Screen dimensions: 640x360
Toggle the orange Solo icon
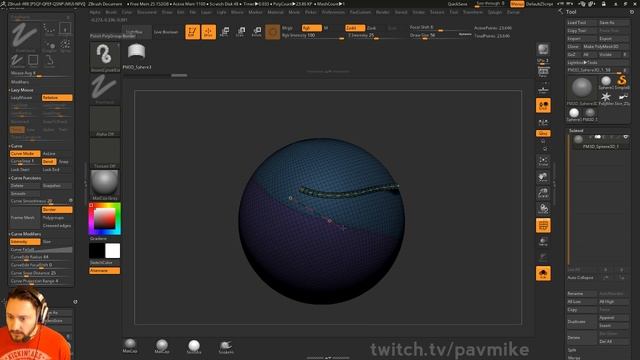[543, 273]
